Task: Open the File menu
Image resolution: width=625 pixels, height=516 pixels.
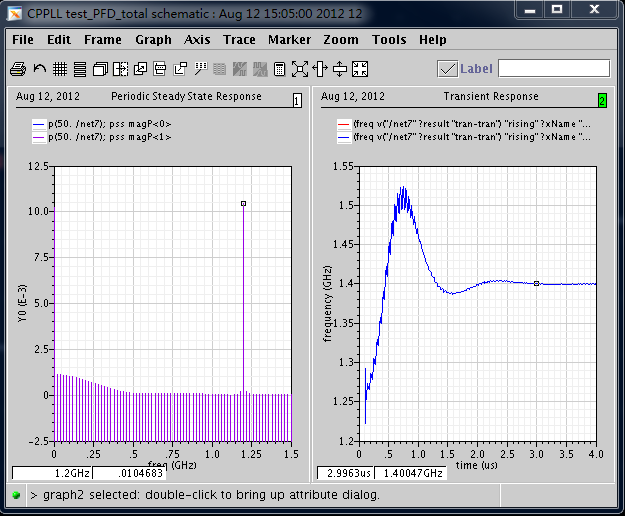Action: click(x=23, y=40)
